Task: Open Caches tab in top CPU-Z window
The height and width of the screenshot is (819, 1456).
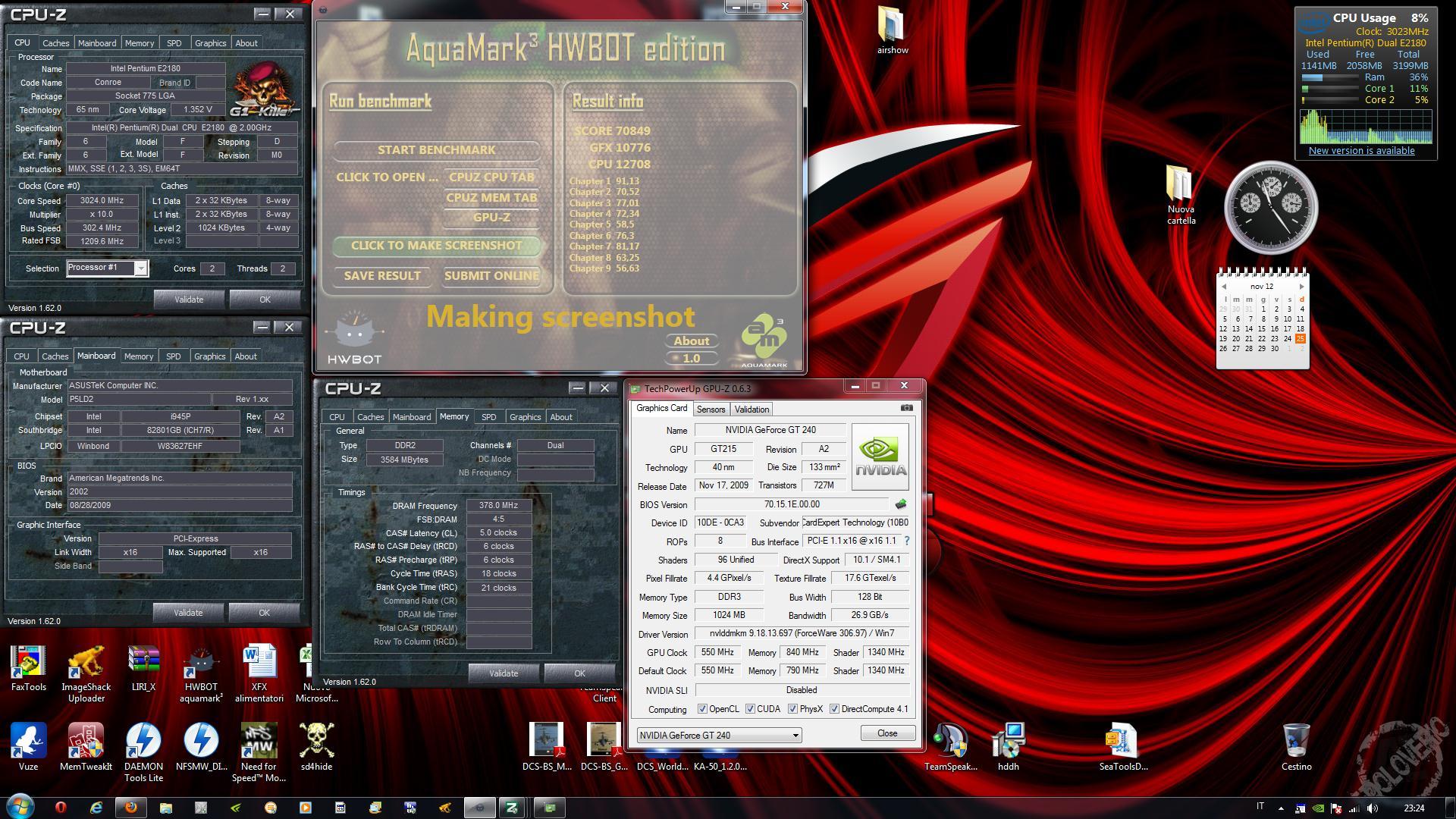Action: coord(55,43)
